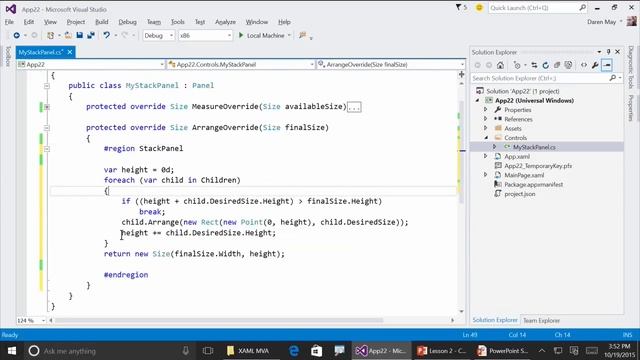Click the New Project toolbar icon

coord(51,36)
